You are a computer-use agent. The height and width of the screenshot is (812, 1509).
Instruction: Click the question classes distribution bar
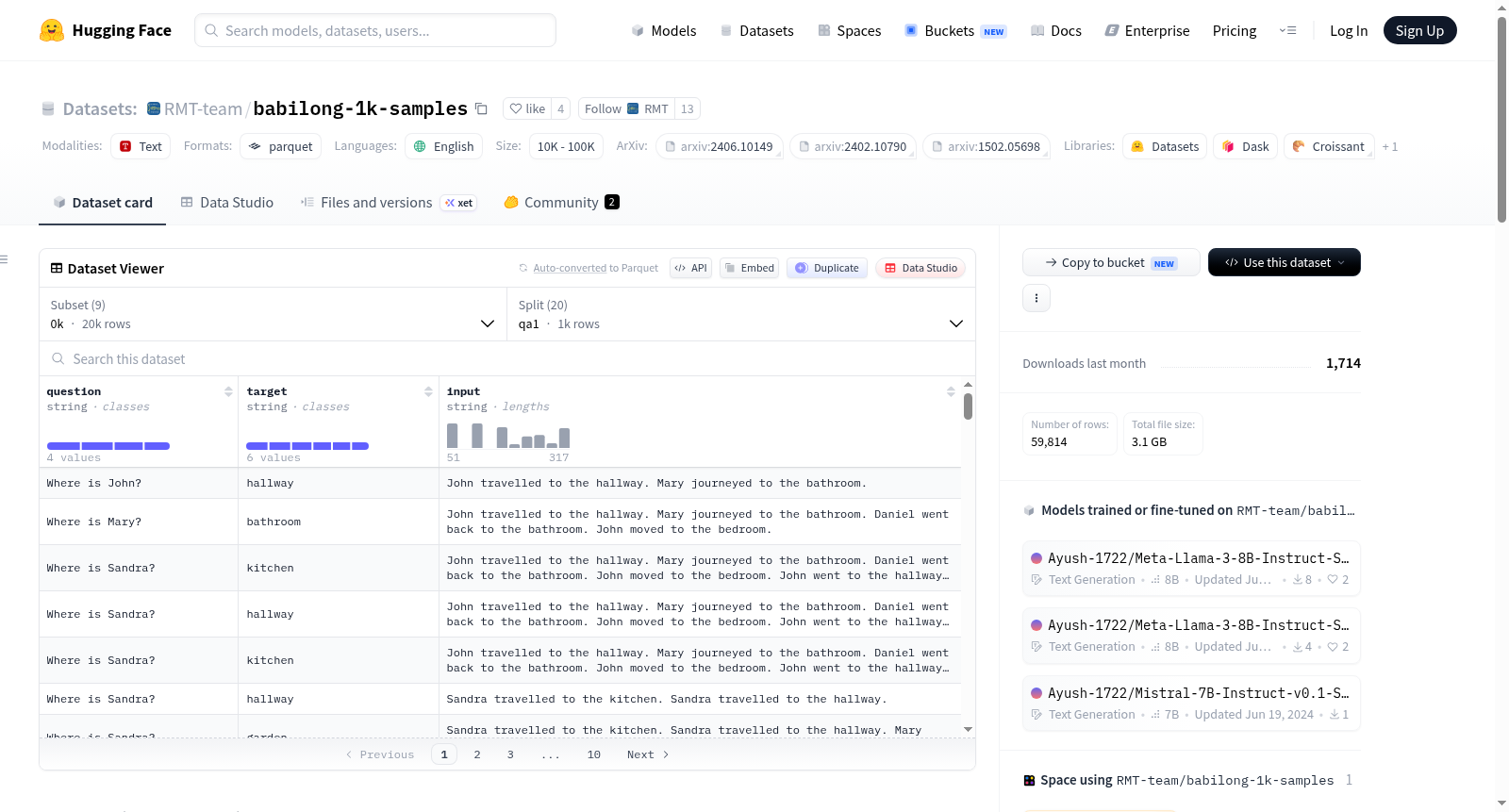coord(108,445)
